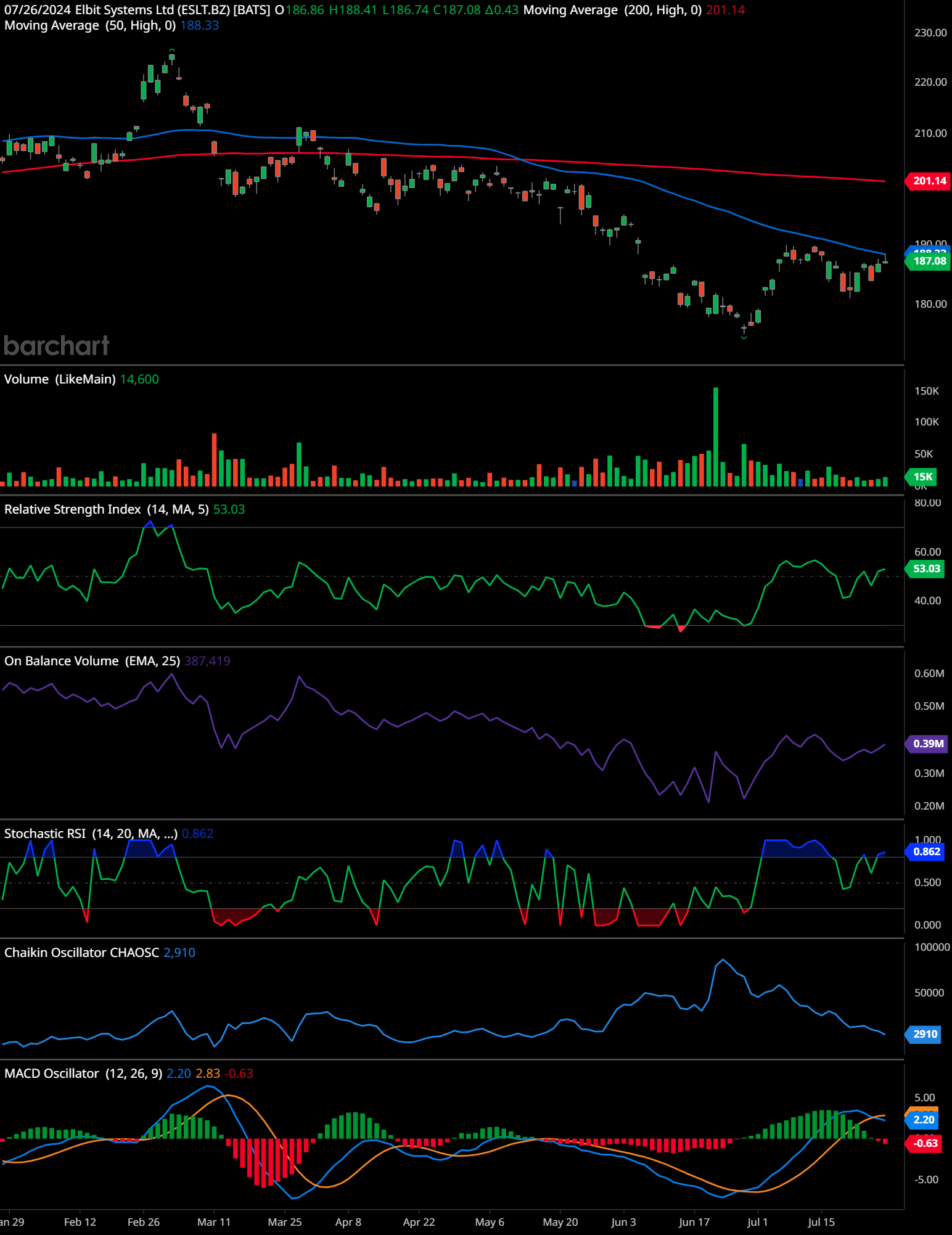Click the Stochastic RSI (14, 20, MA, ...) label
Image resolution: width=952 pixels, height=1235 pixels.
(x=91, y=834)
